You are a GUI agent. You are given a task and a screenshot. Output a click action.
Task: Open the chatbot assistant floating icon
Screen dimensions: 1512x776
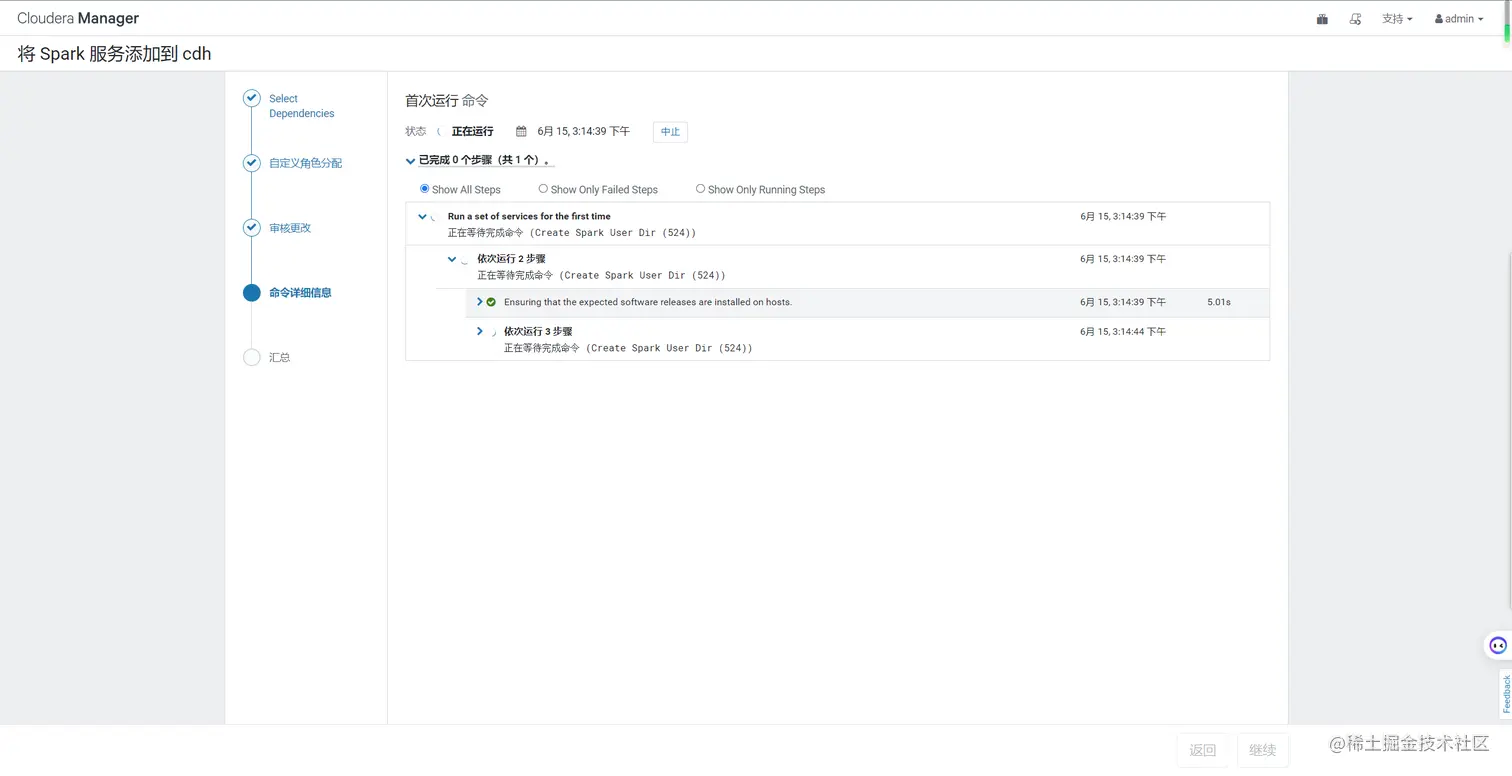[1497, 645]
